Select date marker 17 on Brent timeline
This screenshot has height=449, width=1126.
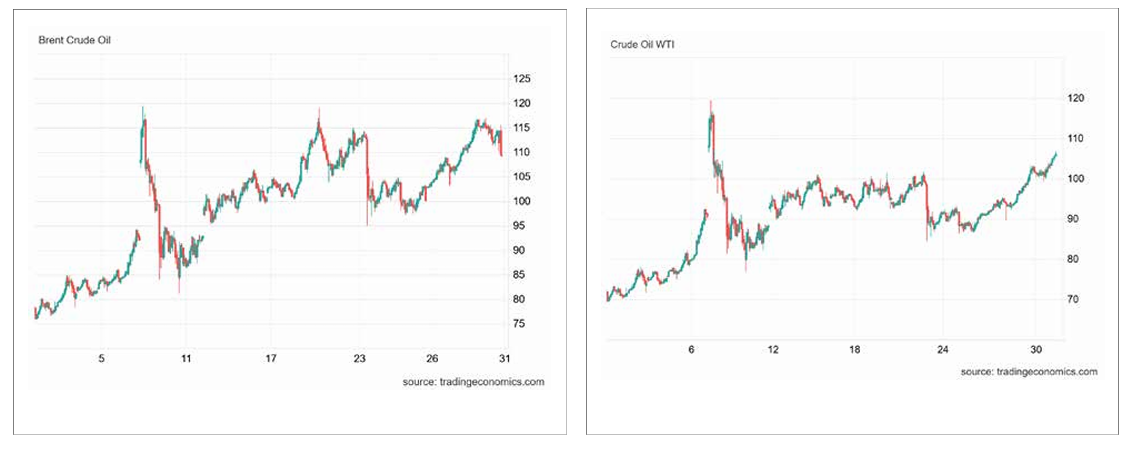tap(271, 357)
